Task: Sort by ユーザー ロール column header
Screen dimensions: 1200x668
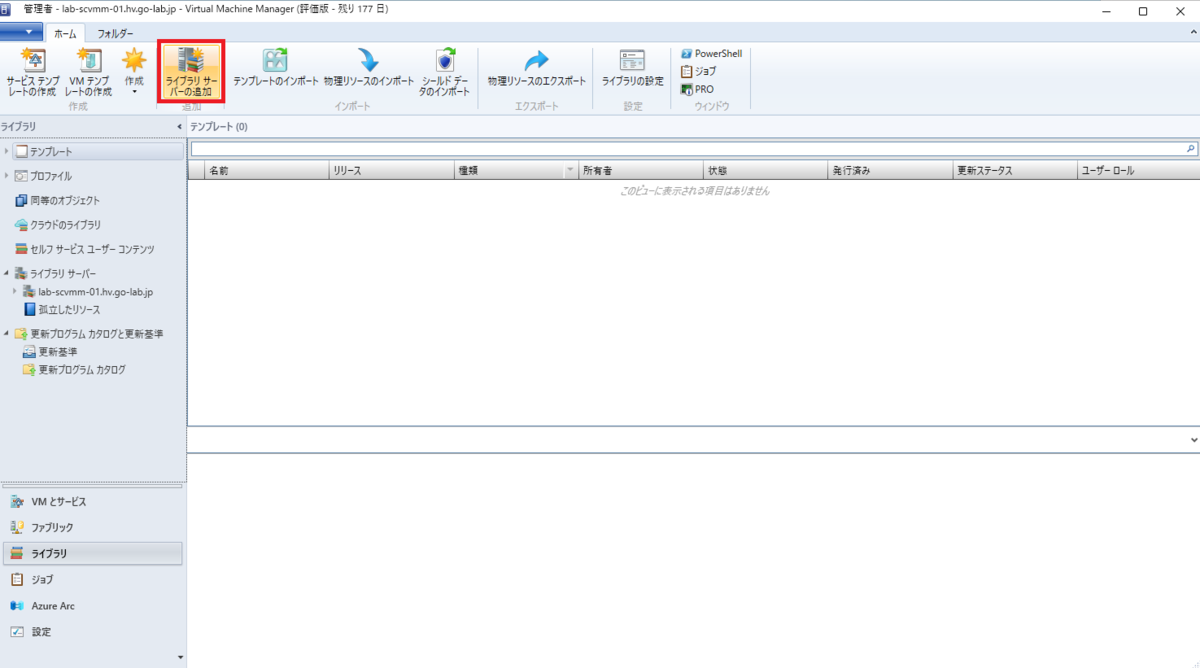Action: click(1139, 171)
